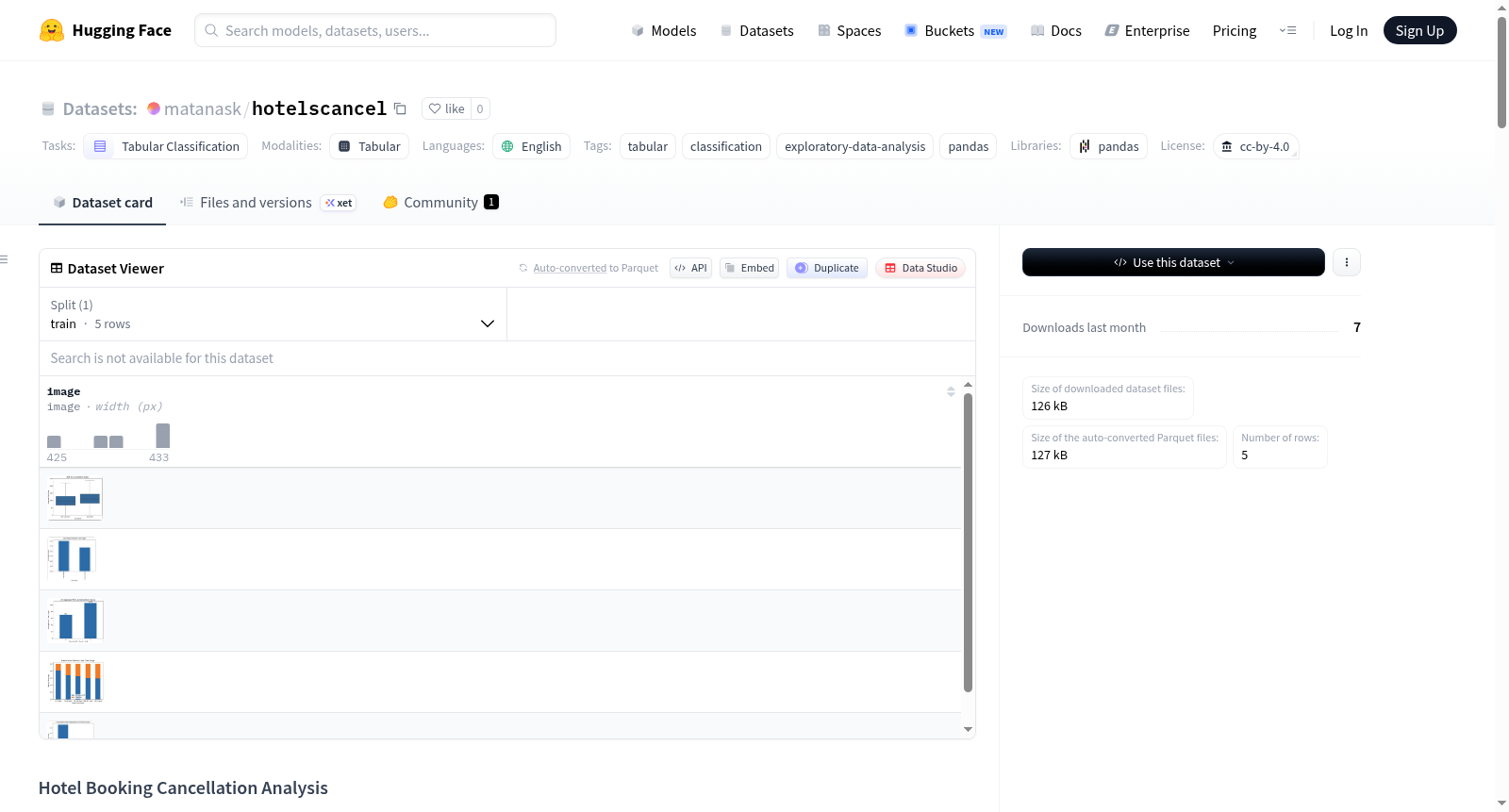
Task: Open the left sidebar hamburger toggle
Action: (x=4, y=259)
